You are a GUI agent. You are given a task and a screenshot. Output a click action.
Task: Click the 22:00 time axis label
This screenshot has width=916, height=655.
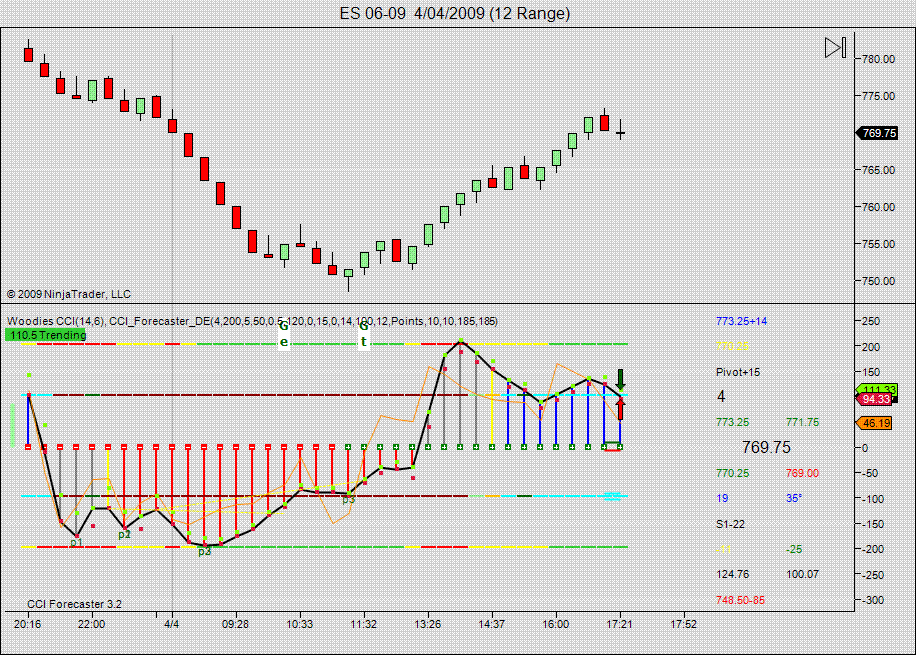pos(92,624)
